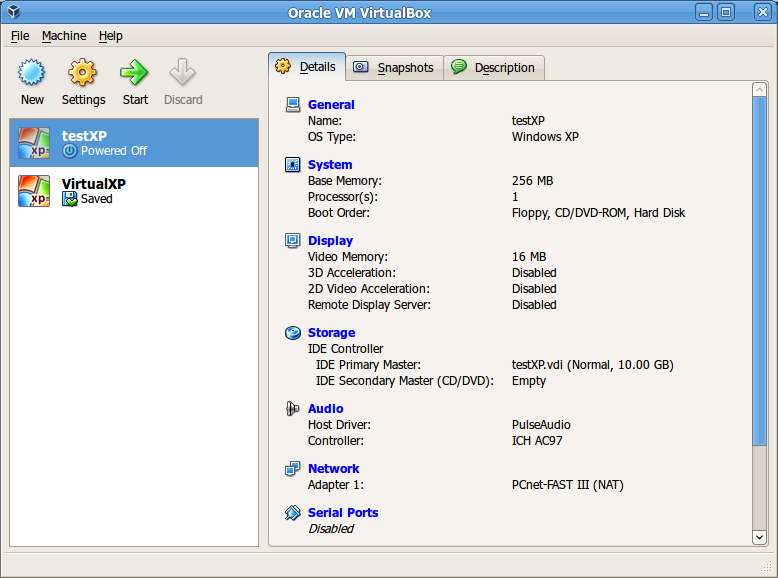Click the Powered Off status icon
This screenshot has height=578, width=778.
(x=69, y=151)
